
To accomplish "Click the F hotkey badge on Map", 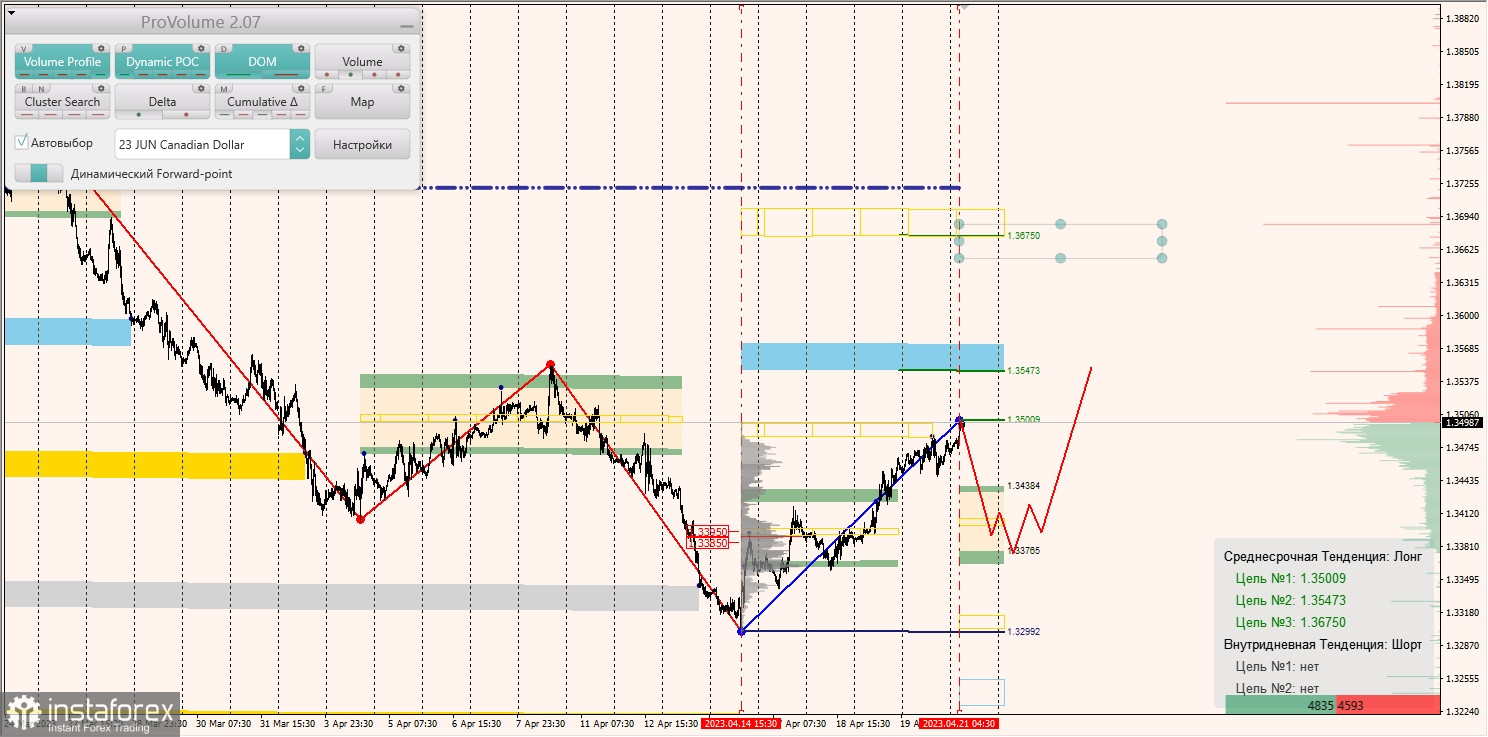I will click(x=323, y=89).
